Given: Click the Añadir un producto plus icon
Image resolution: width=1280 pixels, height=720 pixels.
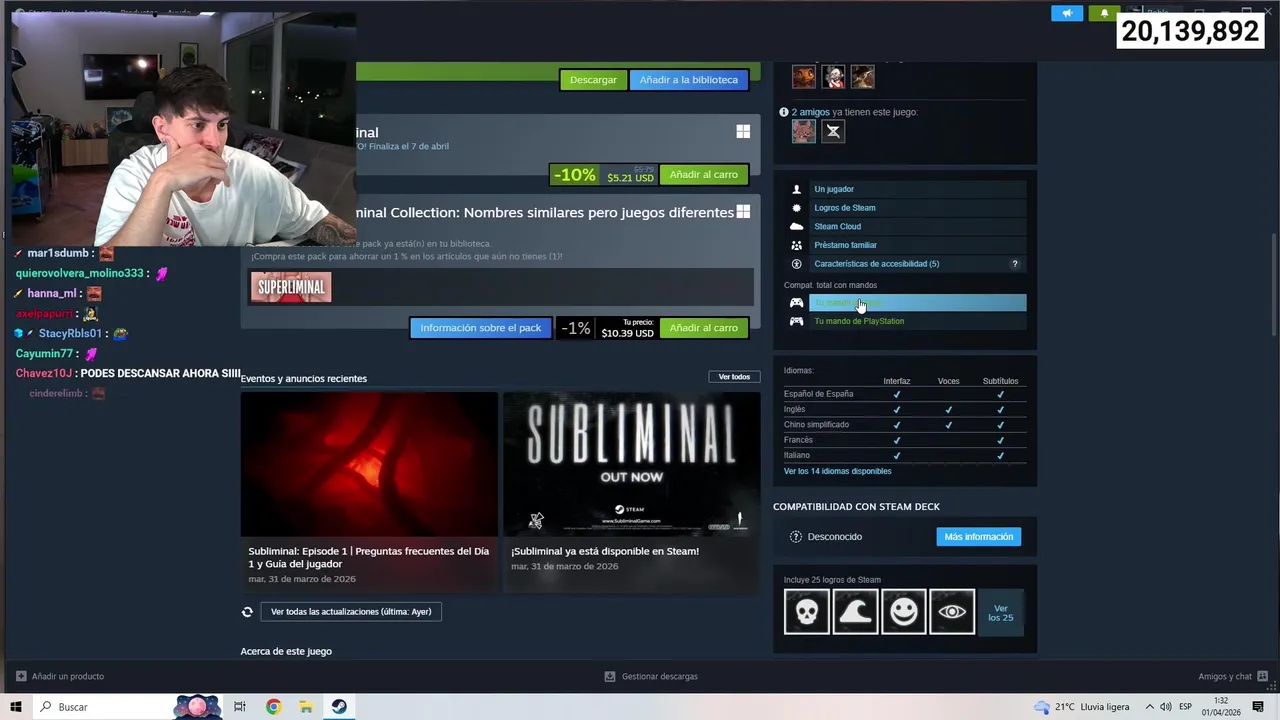Looking at the screenshot, I should (20, 676).
